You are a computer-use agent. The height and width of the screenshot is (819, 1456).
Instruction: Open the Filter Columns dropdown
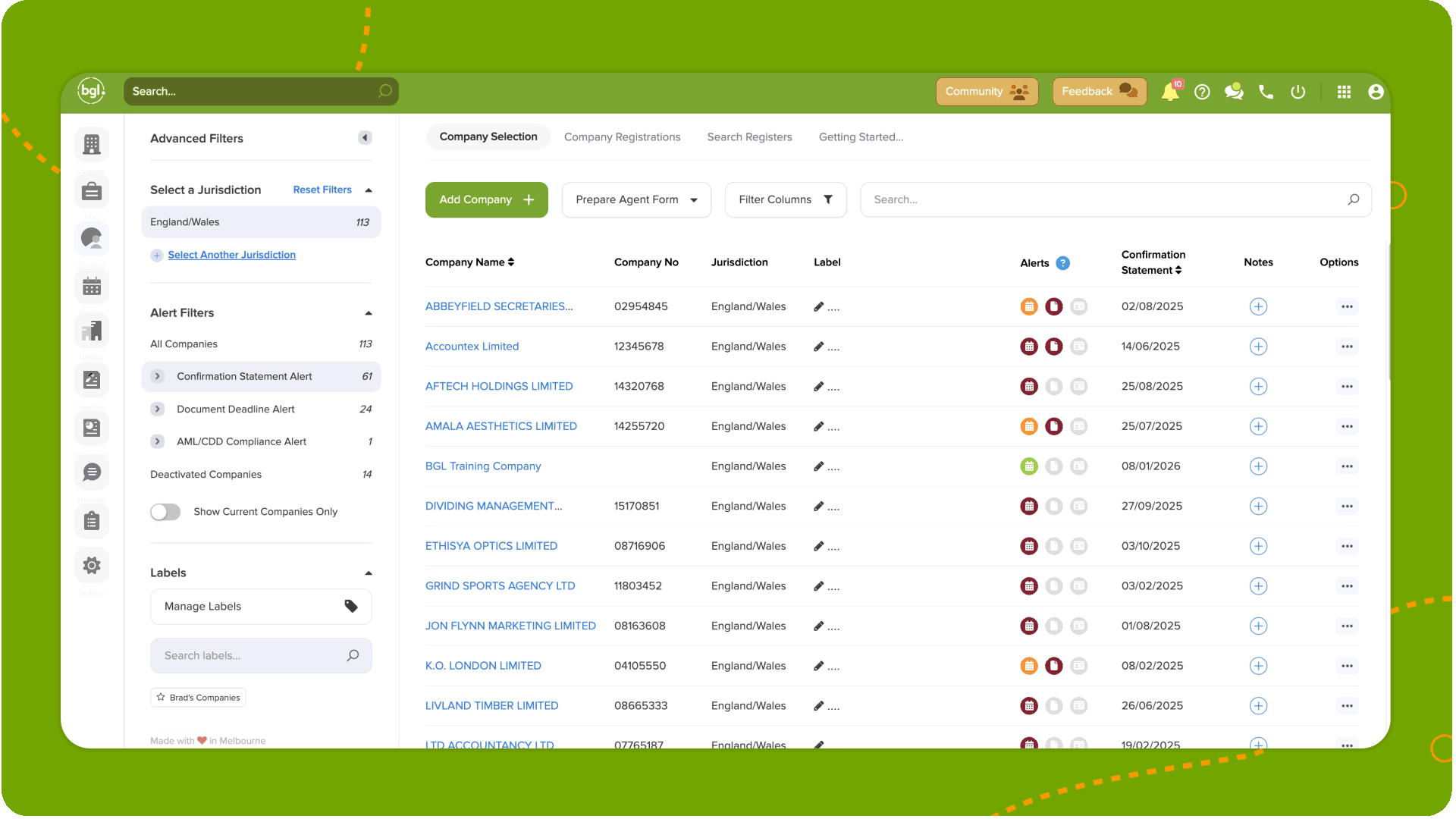(786, 199)
